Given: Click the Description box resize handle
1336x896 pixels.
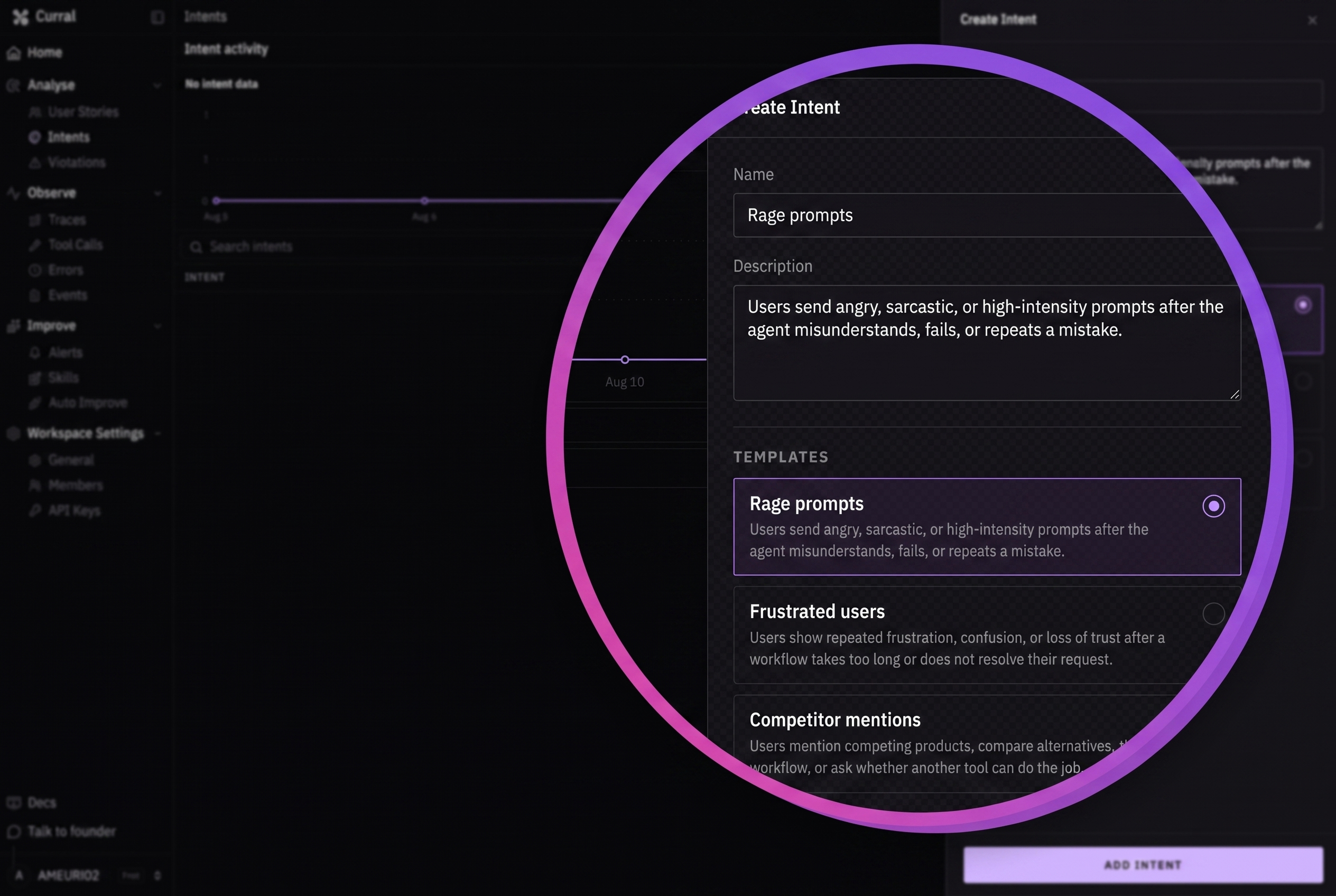Looking at the screenshot, I should pyautogui.click(x=1234, y=394).
